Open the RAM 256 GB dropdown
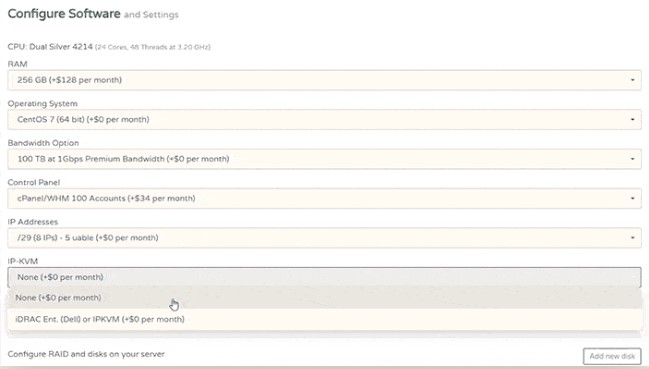 [x=324, y=80]
